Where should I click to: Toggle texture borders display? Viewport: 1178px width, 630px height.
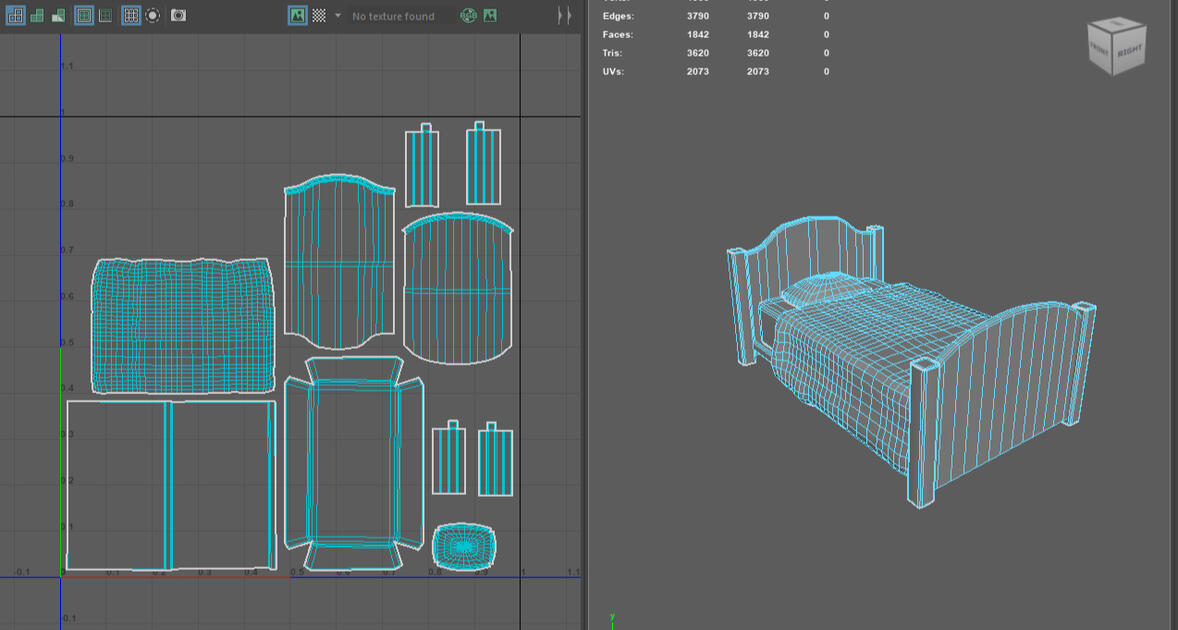[84, 16]
